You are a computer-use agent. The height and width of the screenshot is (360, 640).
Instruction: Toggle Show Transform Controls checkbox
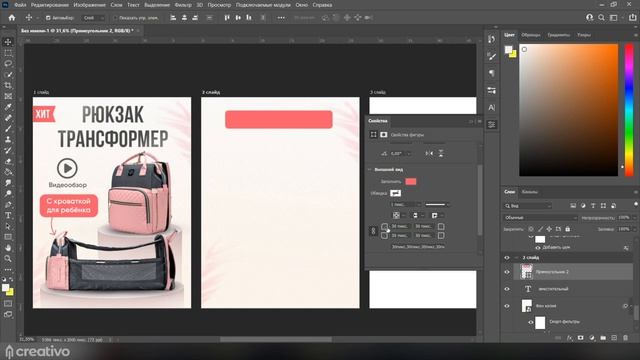coord(115,18)
